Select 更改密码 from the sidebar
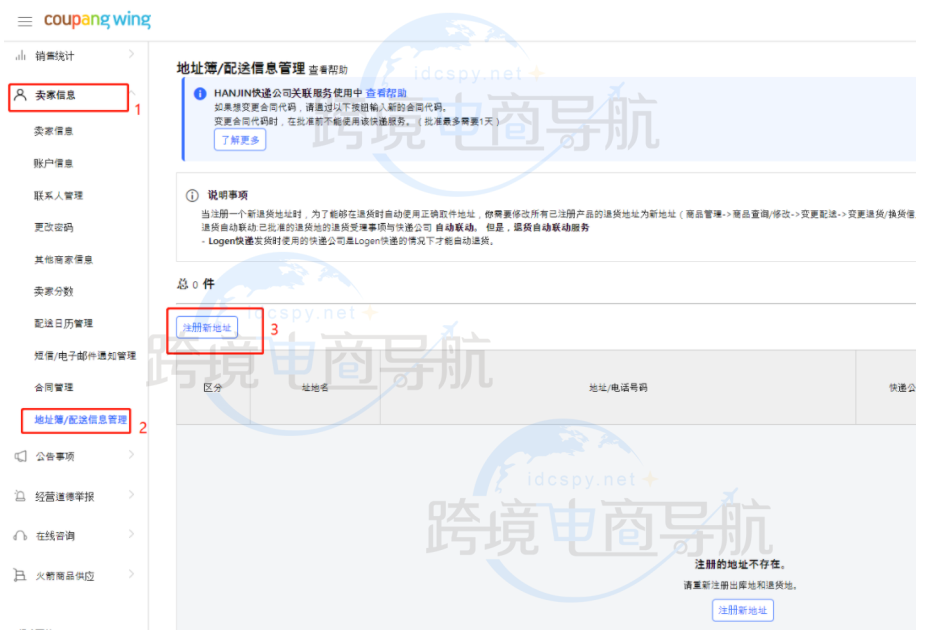The width and height of the screenshot is (933, 641). tap(53, 227)
